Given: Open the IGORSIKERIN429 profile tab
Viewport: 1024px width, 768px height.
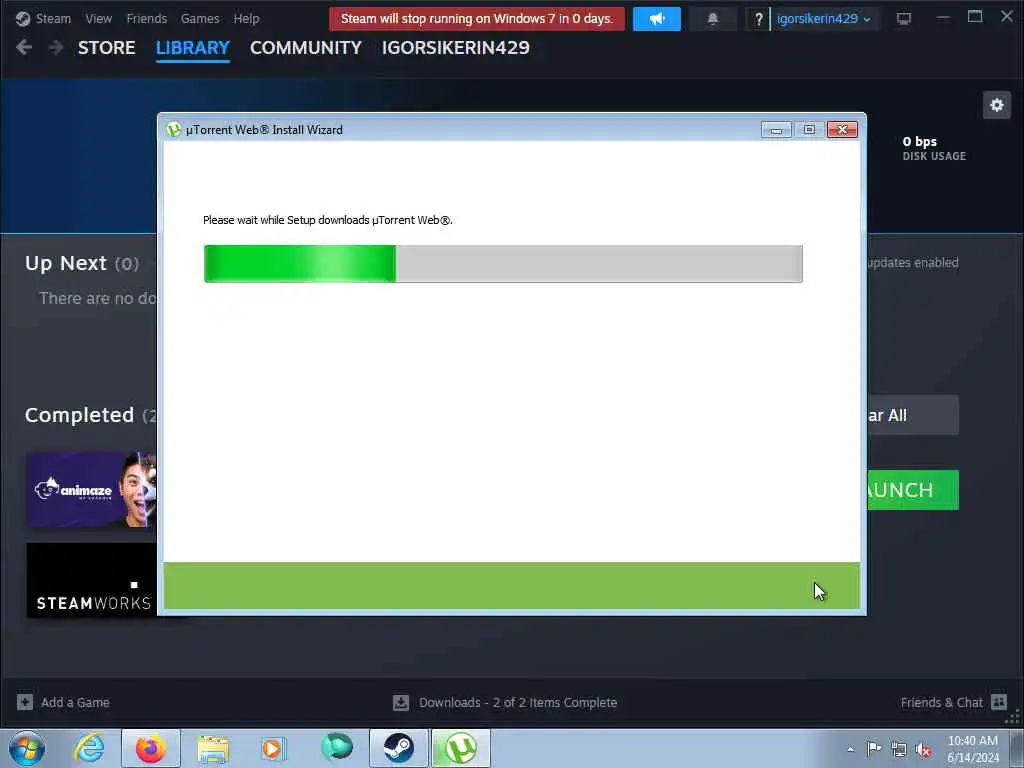Looking at the screenshot, I should tap(456, 48).
